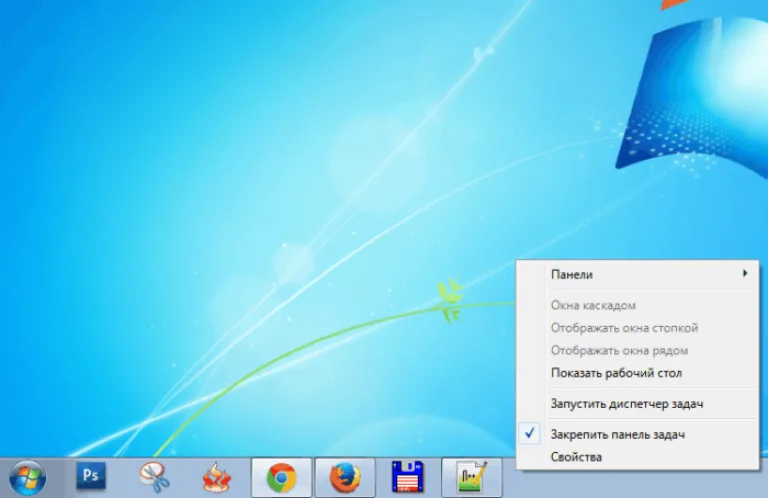
Task: Open the Панели menu item
Action: click(638, 274)
